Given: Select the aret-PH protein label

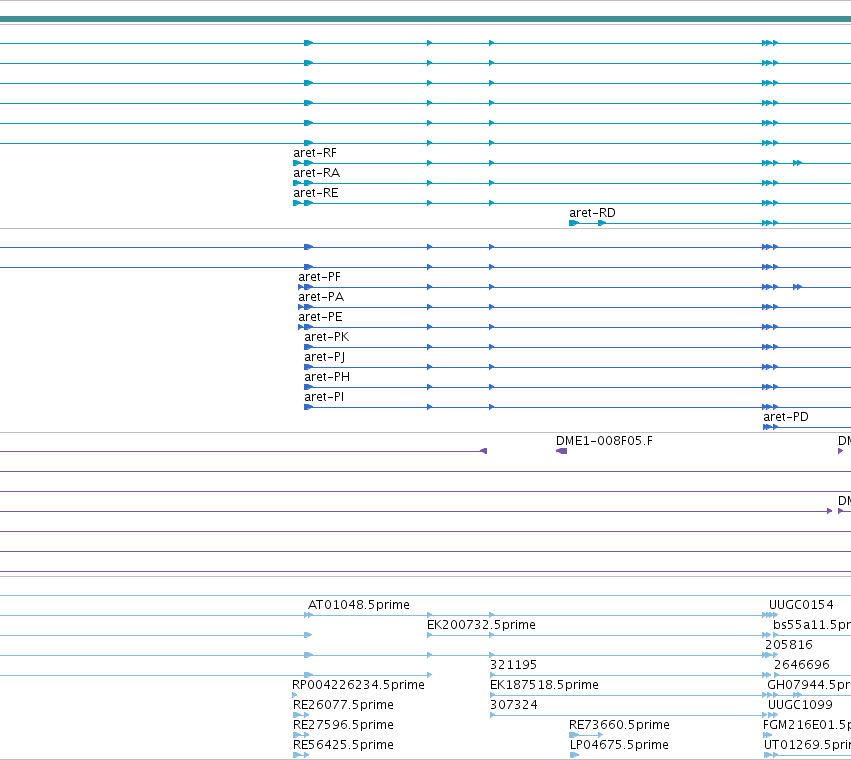Looking at the screenshot, I should click(x=327, y=378).
